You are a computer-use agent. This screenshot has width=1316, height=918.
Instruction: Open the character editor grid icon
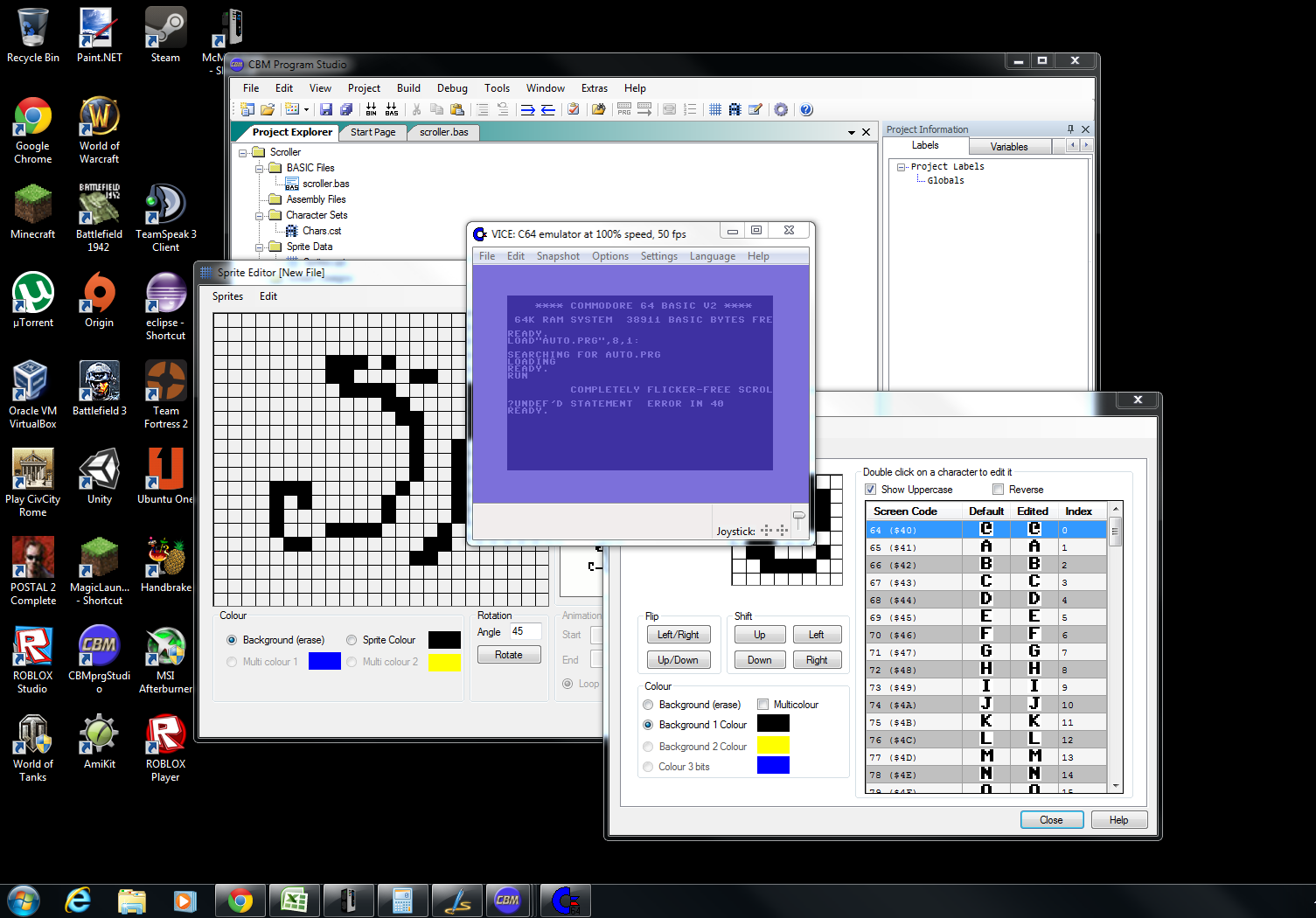tap(715, 109)
